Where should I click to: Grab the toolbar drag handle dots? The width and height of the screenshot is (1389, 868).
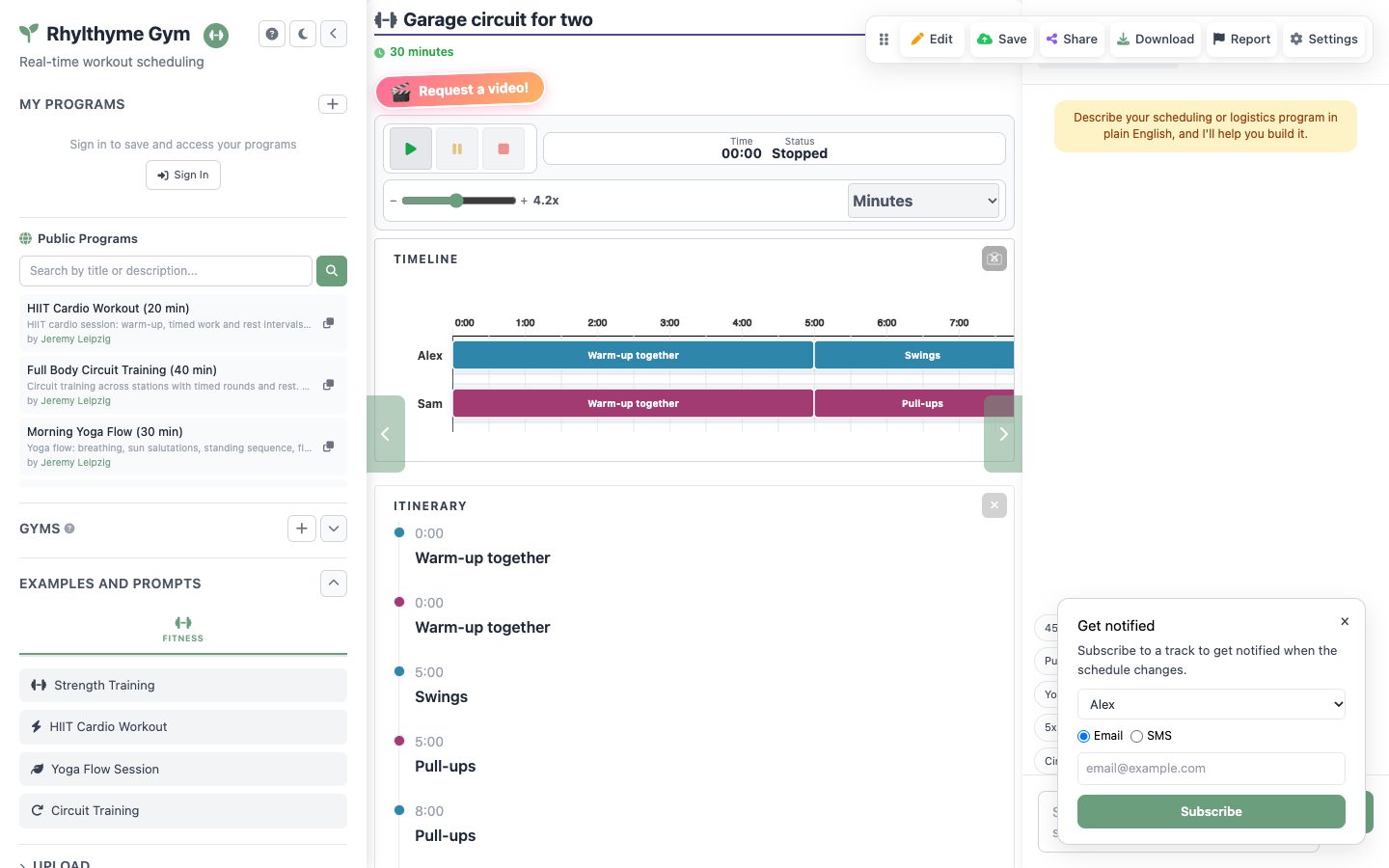tap(884, 40)
